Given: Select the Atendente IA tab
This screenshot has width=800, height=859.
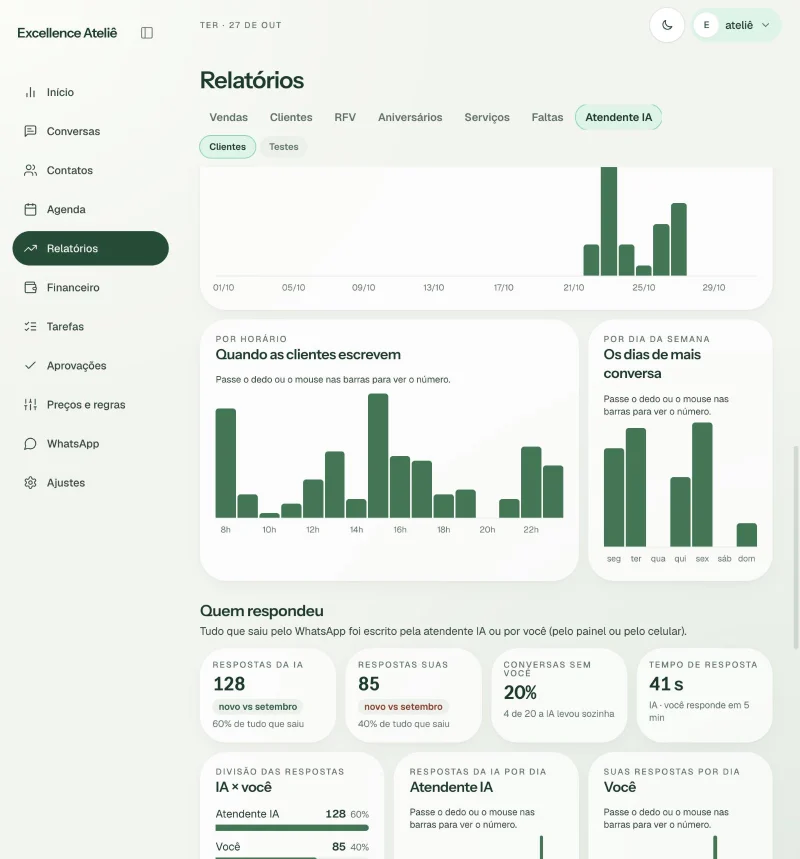Looking at the screenshot, I should [619, 117].
